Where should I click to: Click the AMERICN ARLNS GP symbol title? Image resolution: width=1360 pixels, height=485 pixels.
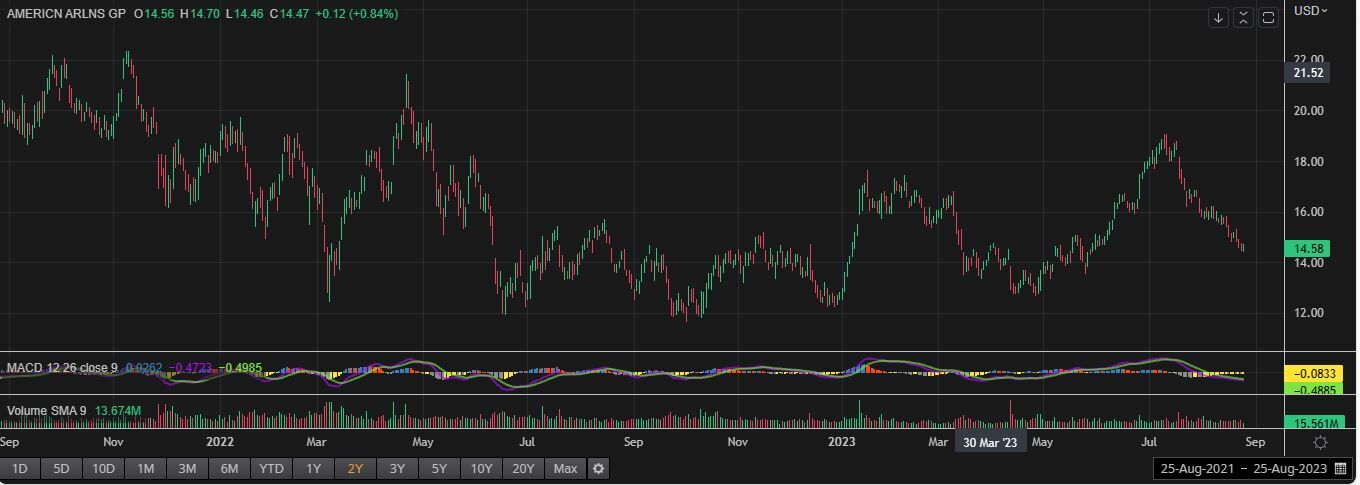pyautogui.click(x=66, y=14)
